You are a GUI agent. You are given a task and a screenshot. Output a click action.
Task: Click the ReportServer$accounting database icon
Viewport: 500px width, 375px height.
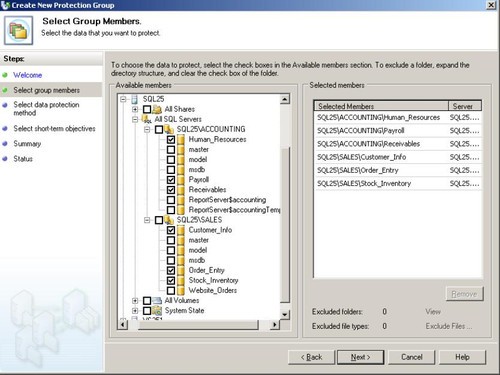point(181,200)
